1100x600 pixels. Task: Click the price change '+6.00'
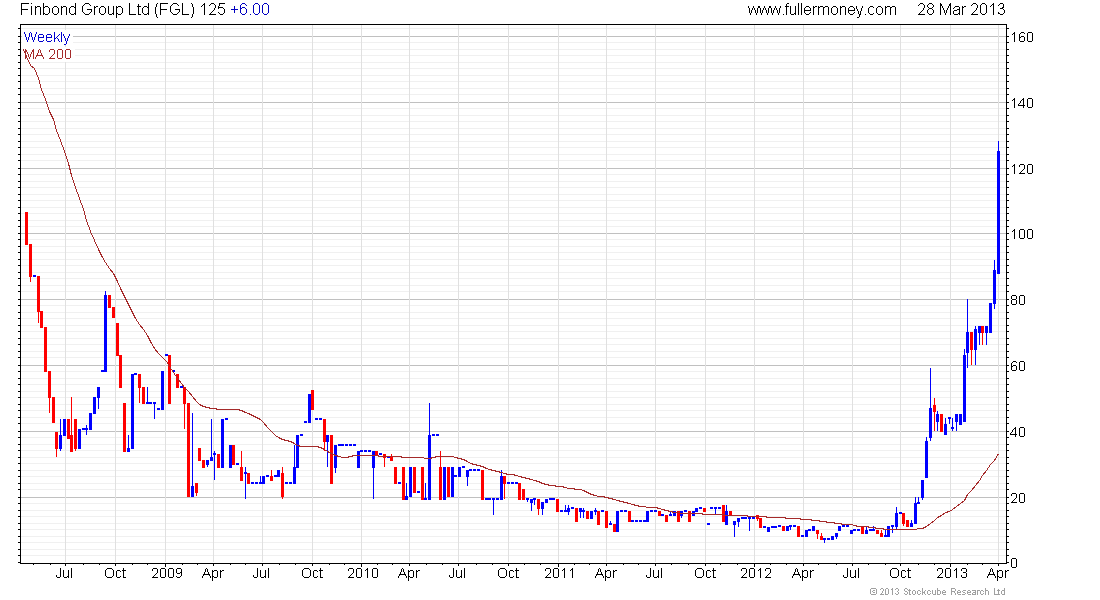(250, 10)
